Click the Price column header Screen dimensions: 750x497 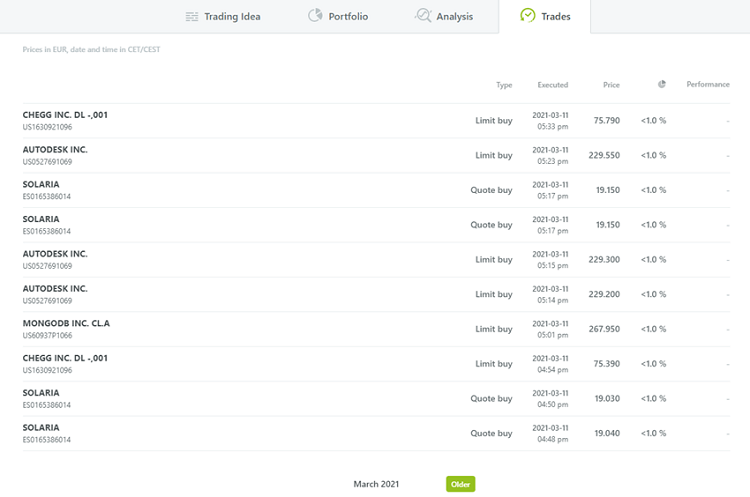[x=611, y=85]
